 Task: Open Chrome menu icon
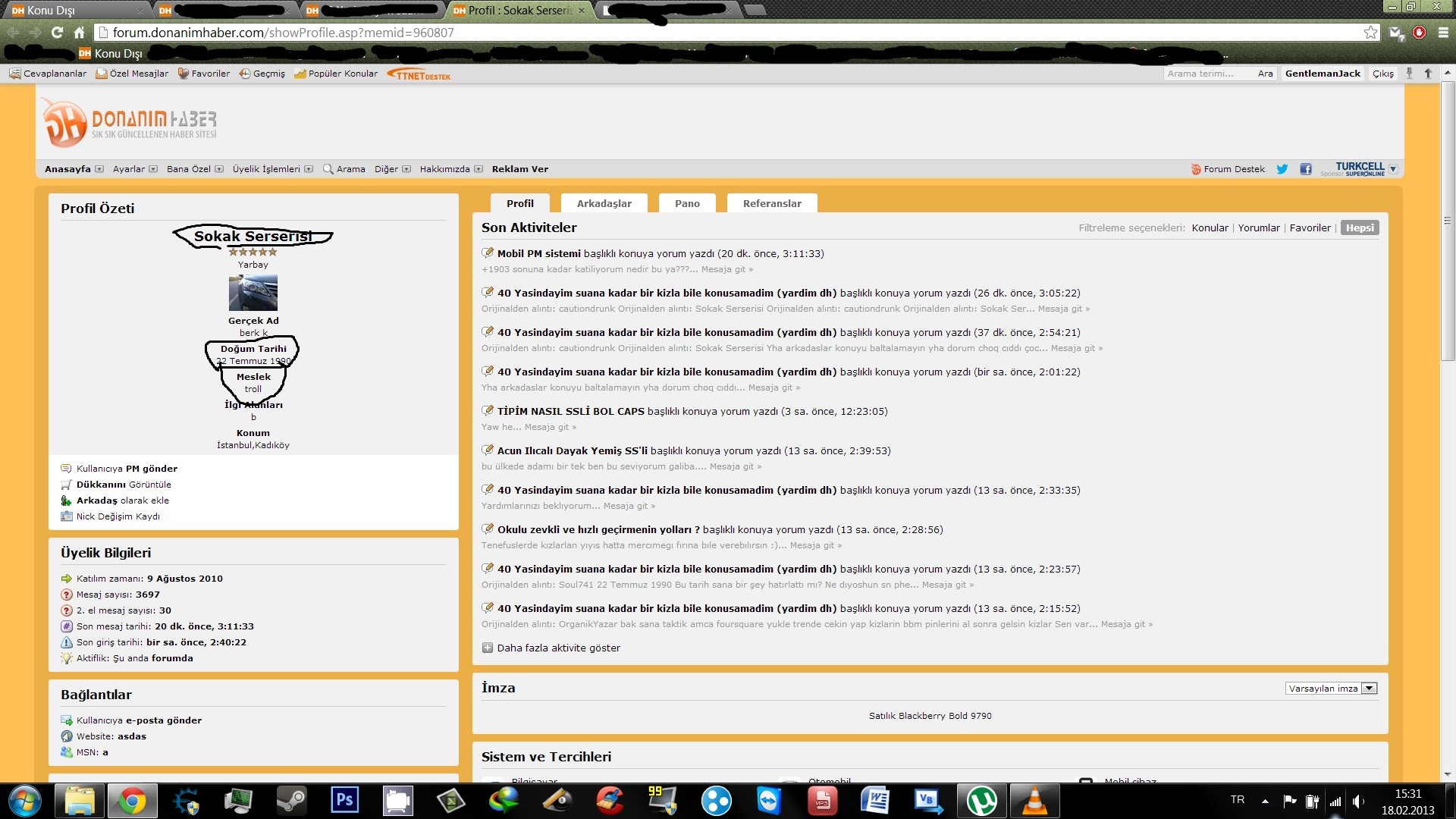pyautogui.click(x=1443, y=33)
